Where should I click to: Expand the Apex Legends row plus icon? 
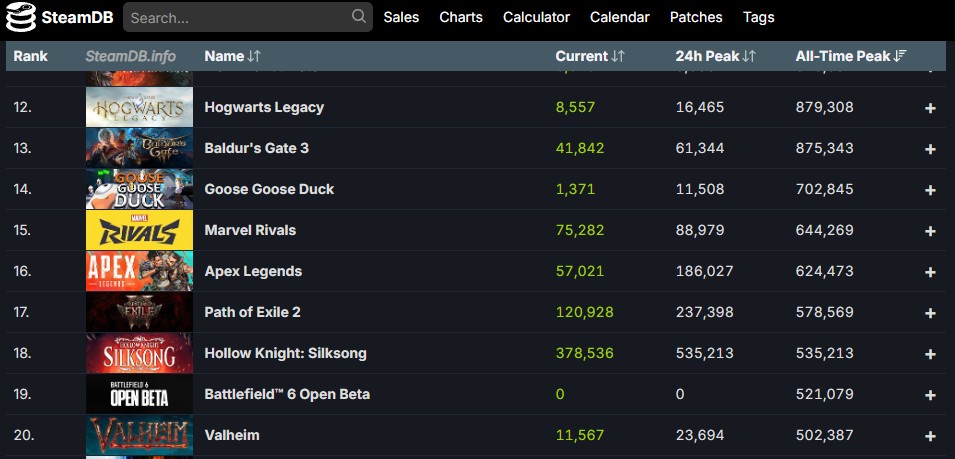(x=930, y=272)
